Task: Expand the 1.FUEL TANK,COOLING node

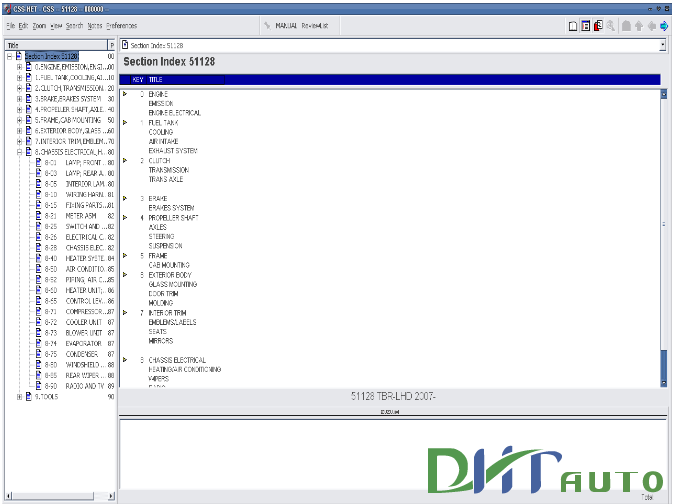Action: [19, 78]
